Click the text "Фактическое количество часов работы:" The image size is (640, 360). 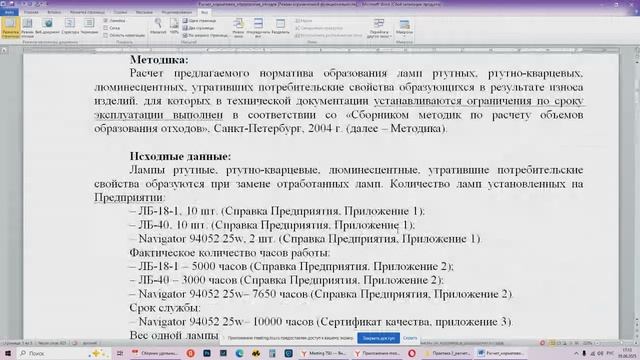229,253
